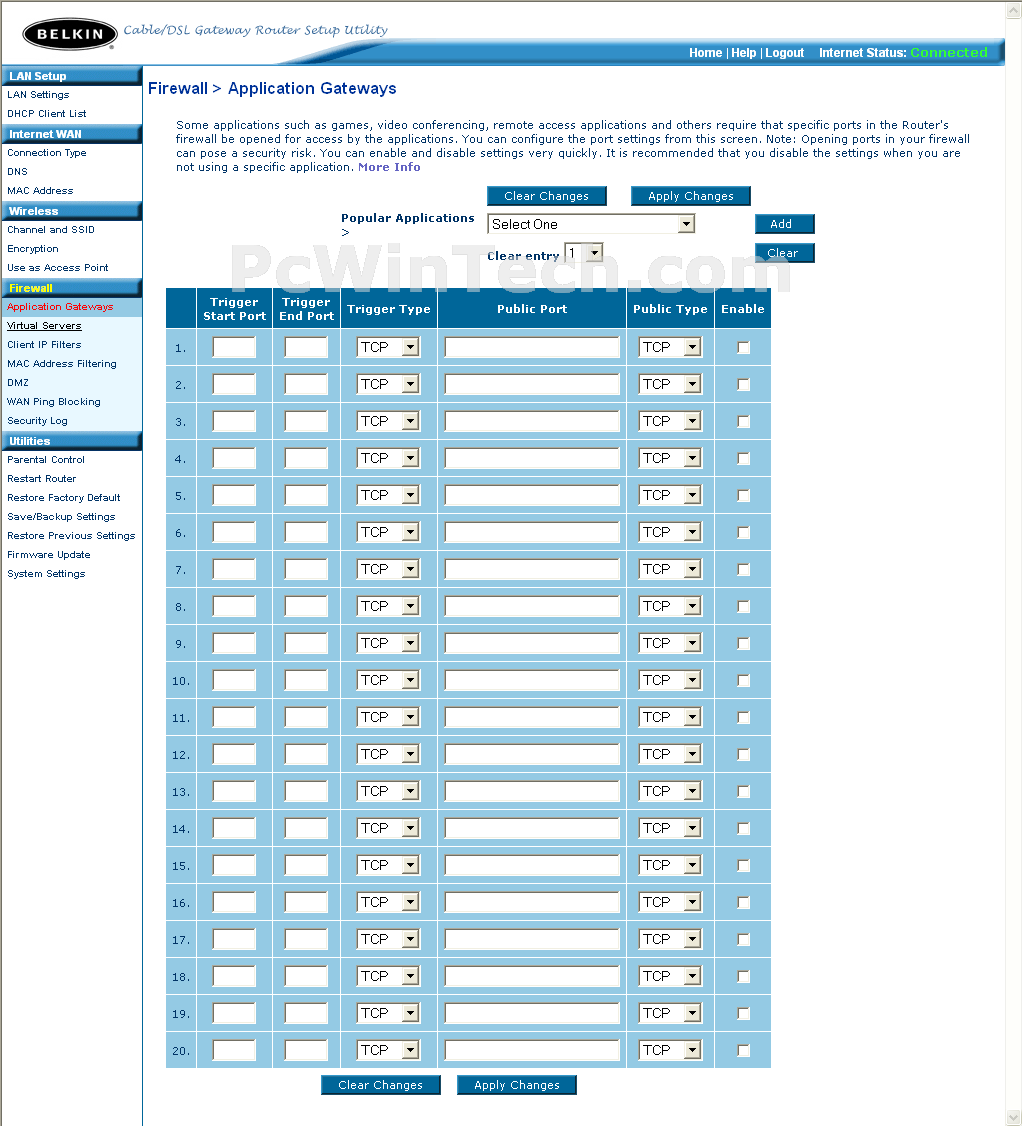The width and height of the screenshot is (1022, 1126).
Task: Open System Settings page
Action: tap(46, 574)
